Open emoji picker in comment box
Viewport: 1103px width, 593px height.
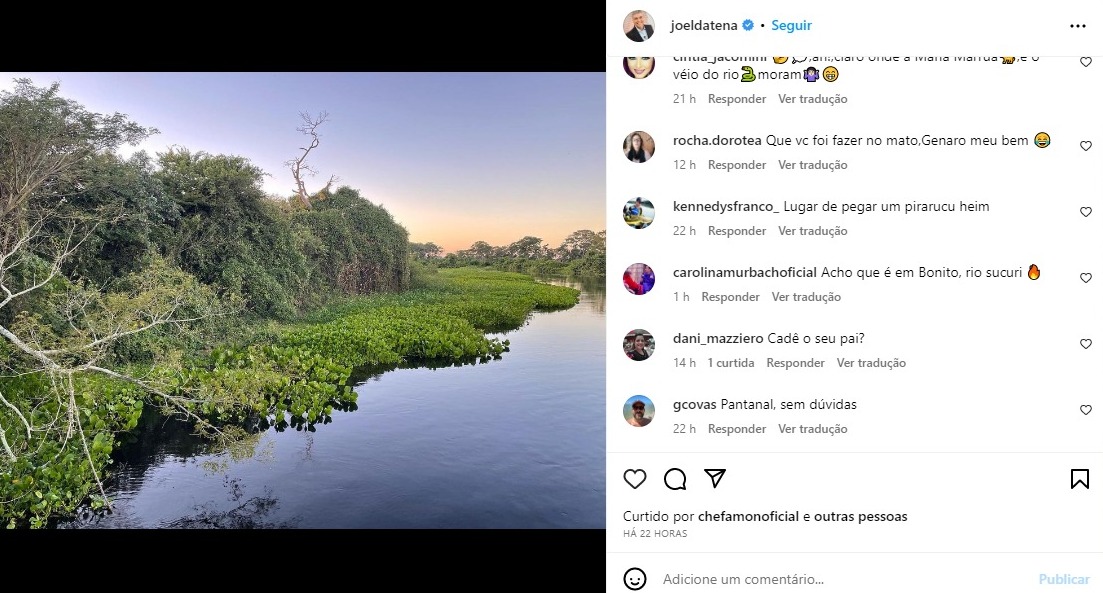[635, 579]
